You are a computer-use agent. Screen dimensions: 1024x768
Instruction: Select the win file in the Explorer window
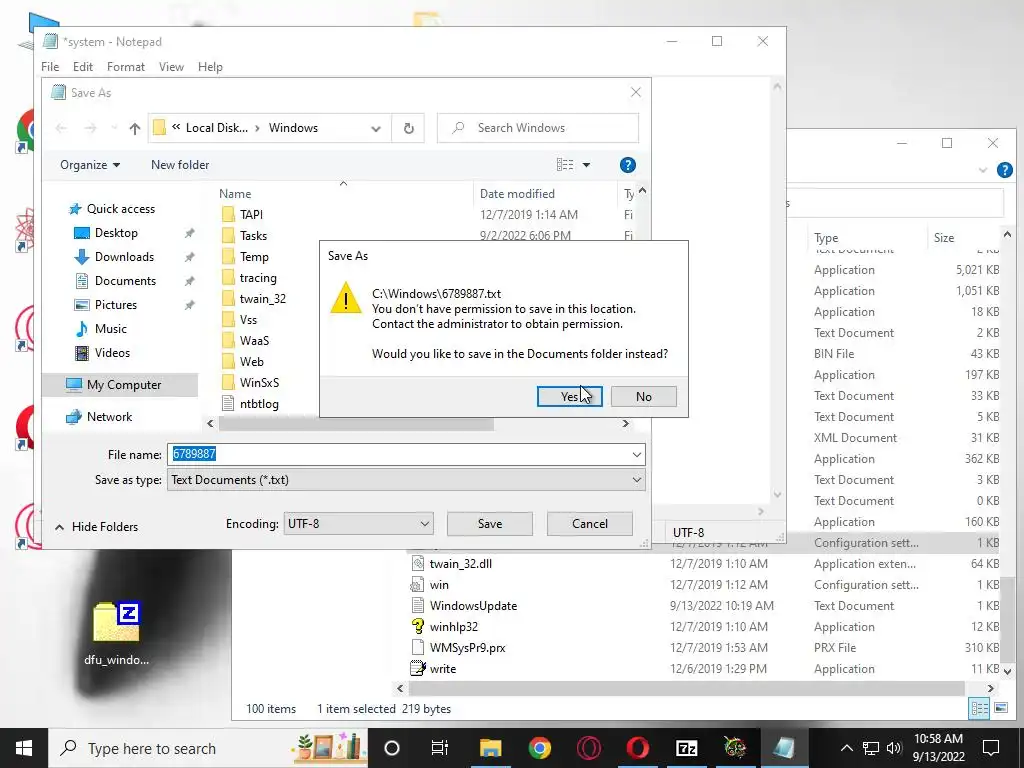click(439, 584)
